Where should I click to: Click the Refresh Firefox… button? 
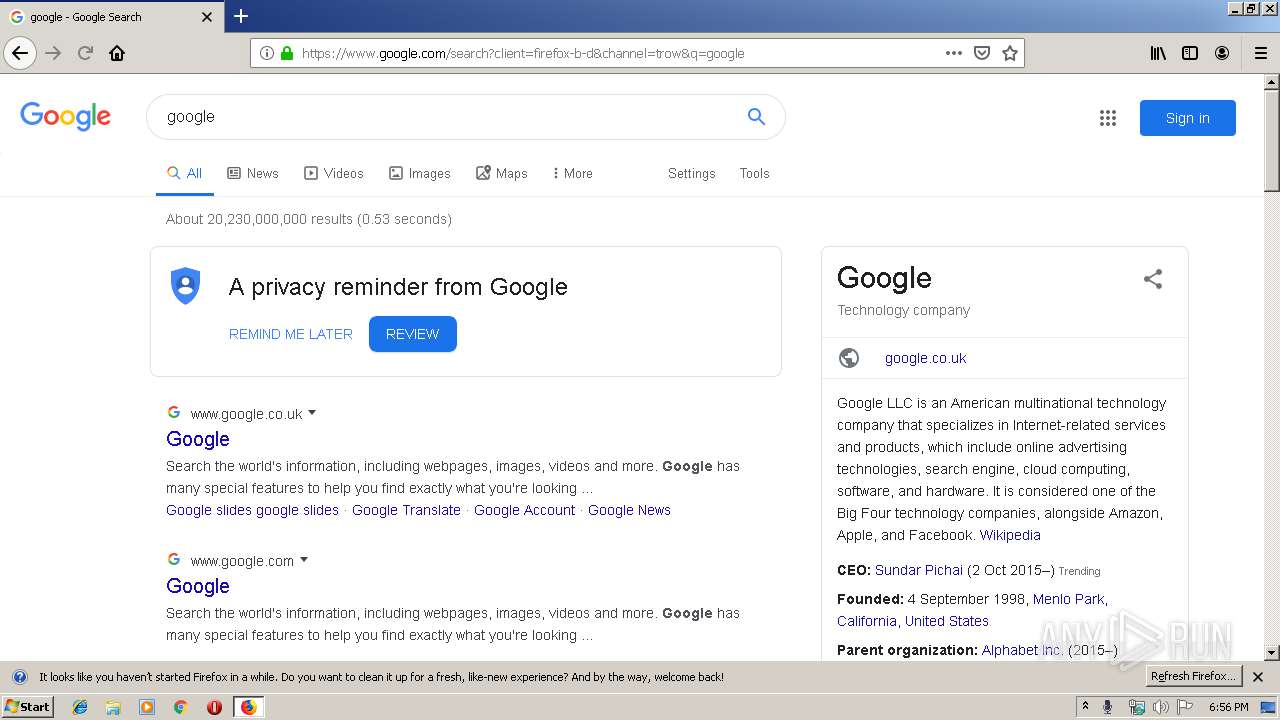click(x=1193, y=677)
